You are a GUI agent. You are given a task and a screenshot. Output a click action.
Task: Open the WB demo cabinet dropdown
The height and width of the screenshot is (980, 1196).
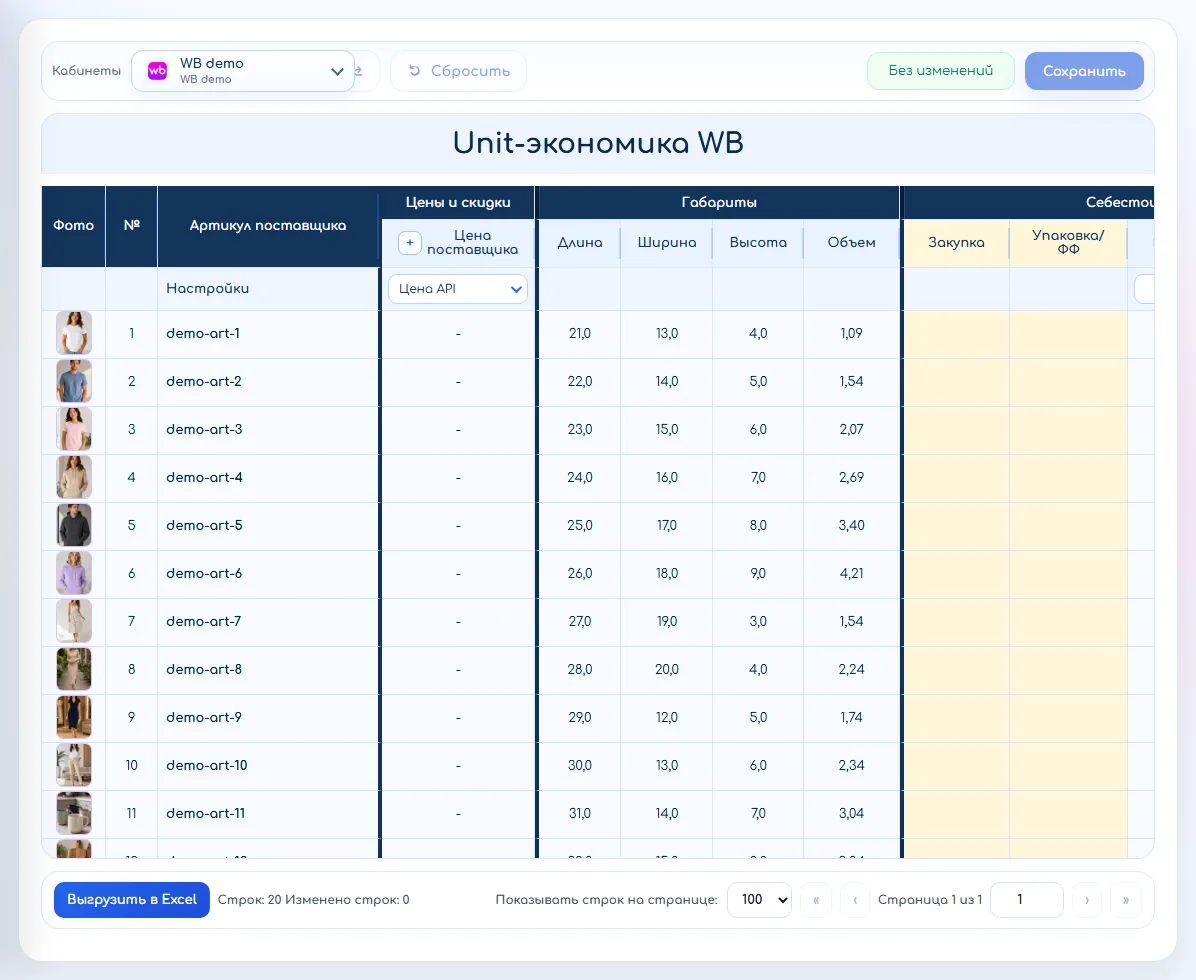243,71
